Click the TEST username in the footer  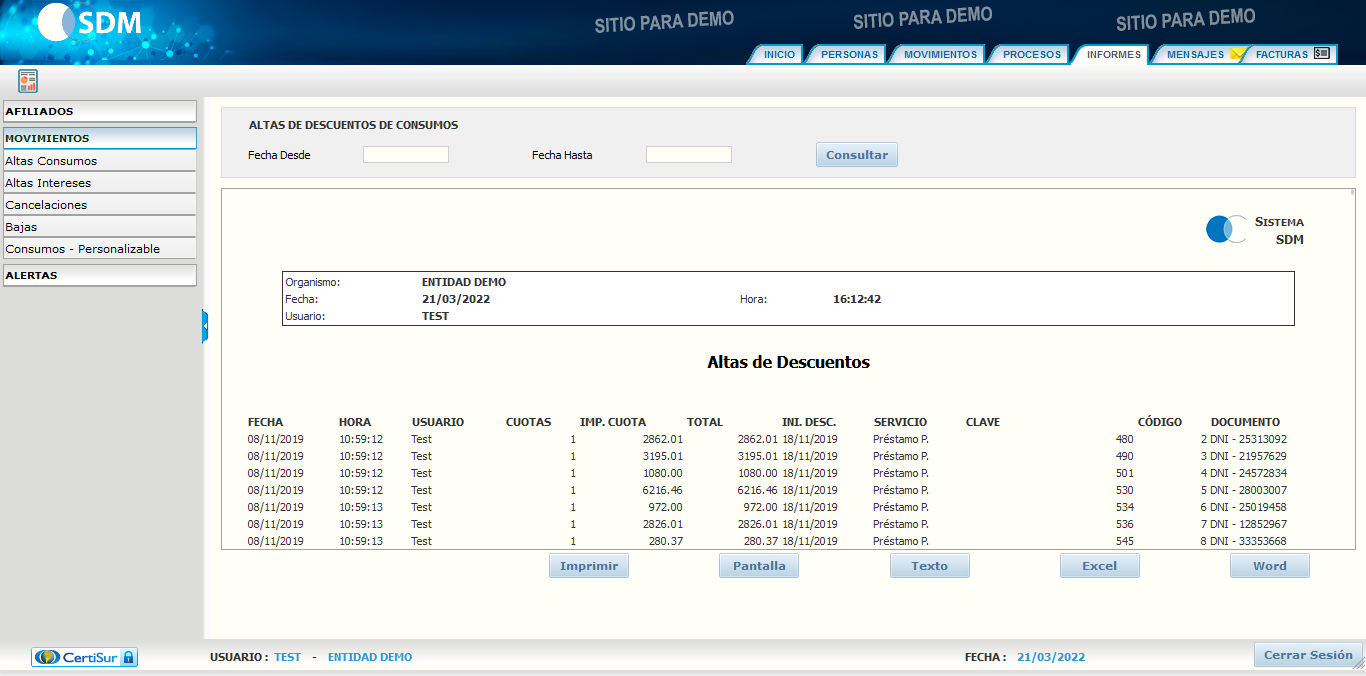(x=288, y=657)
